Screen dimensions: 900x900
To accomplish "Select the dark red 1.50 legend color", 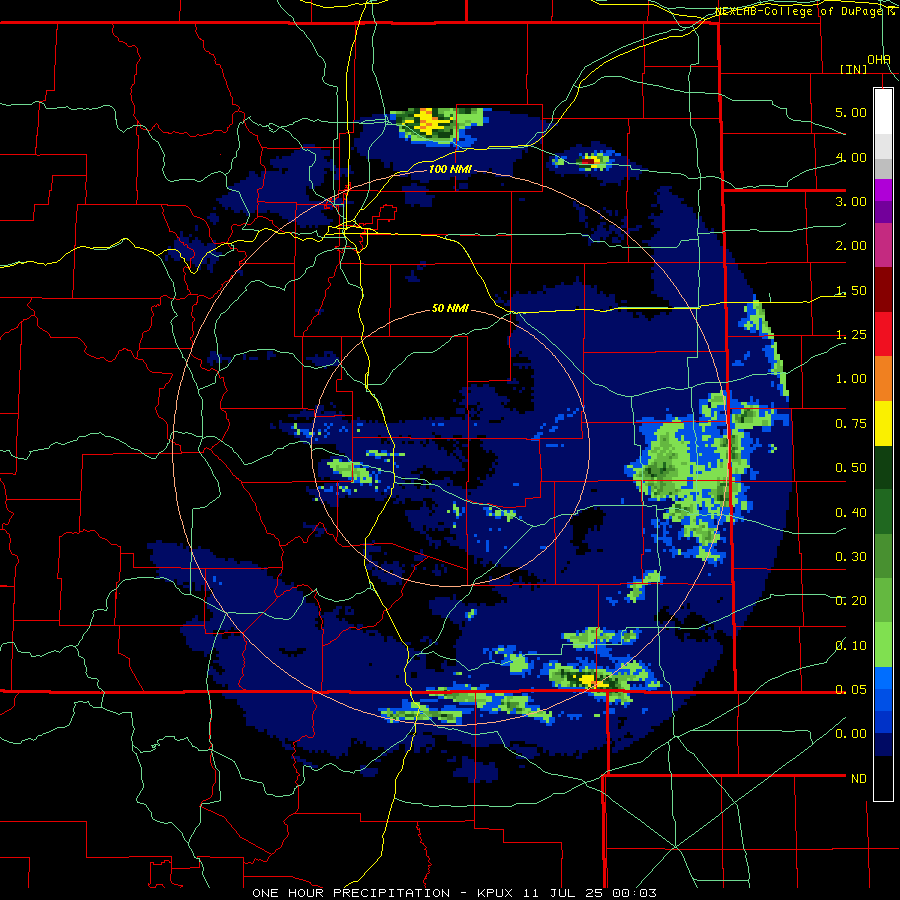I will click(x=883, y=290).
